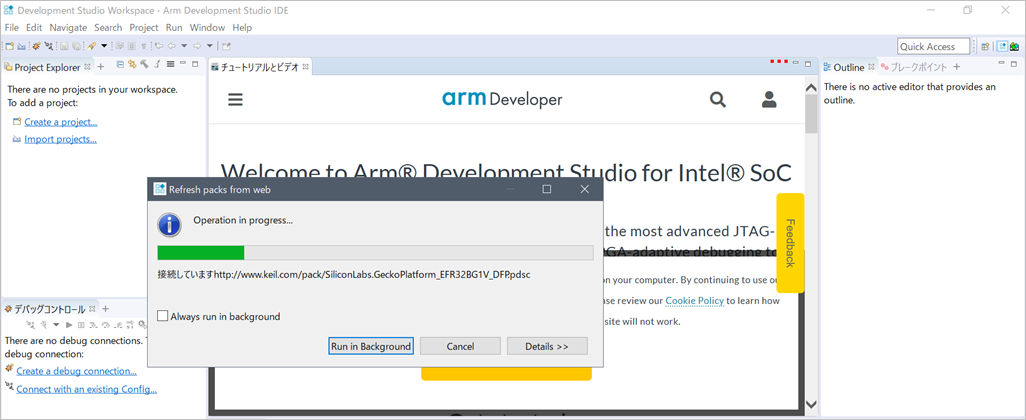The height and width of the screenshot is (420, 1026).
Task: Click the browser scrollbar up arrow
Action: (x=811, y=88)
